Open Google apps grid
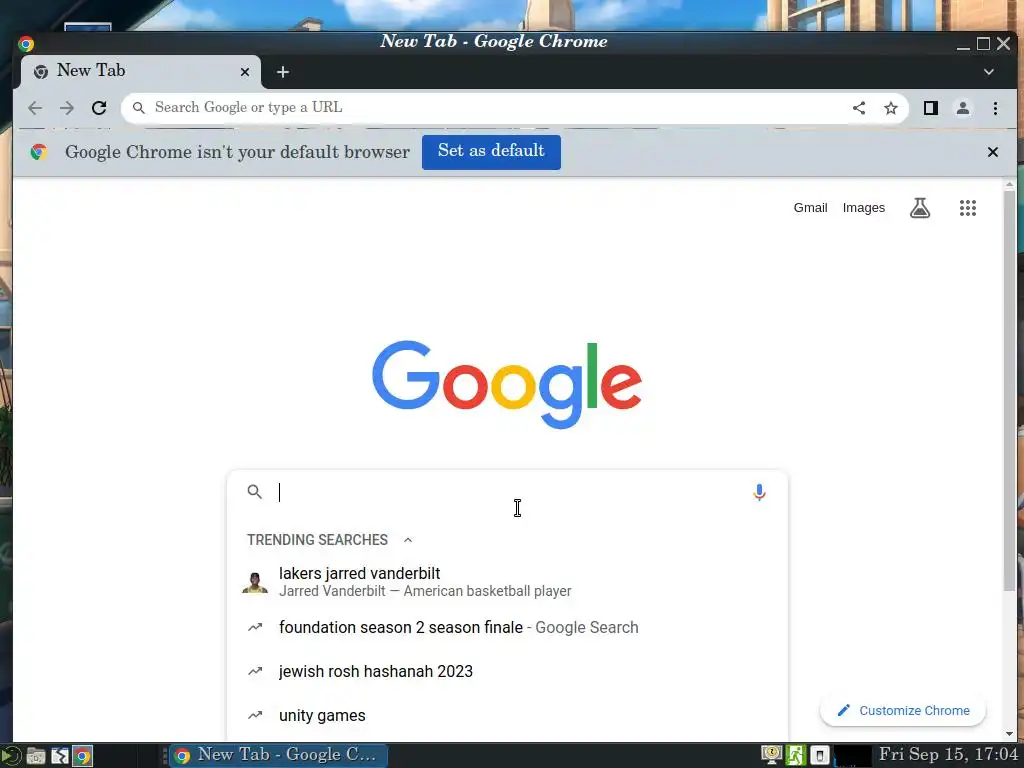 [x=968, y=208]
